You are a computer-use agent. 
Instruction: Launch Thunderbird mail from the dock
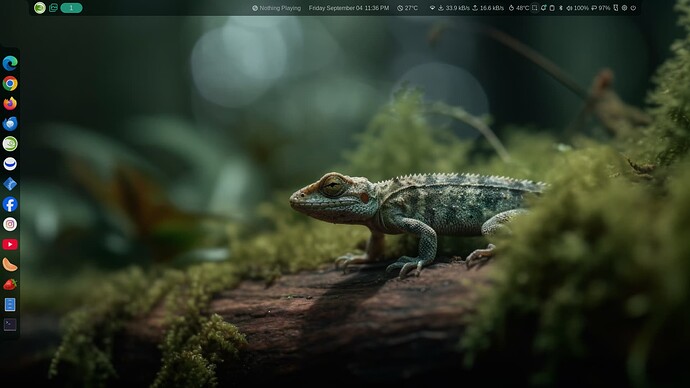[10, 124]
